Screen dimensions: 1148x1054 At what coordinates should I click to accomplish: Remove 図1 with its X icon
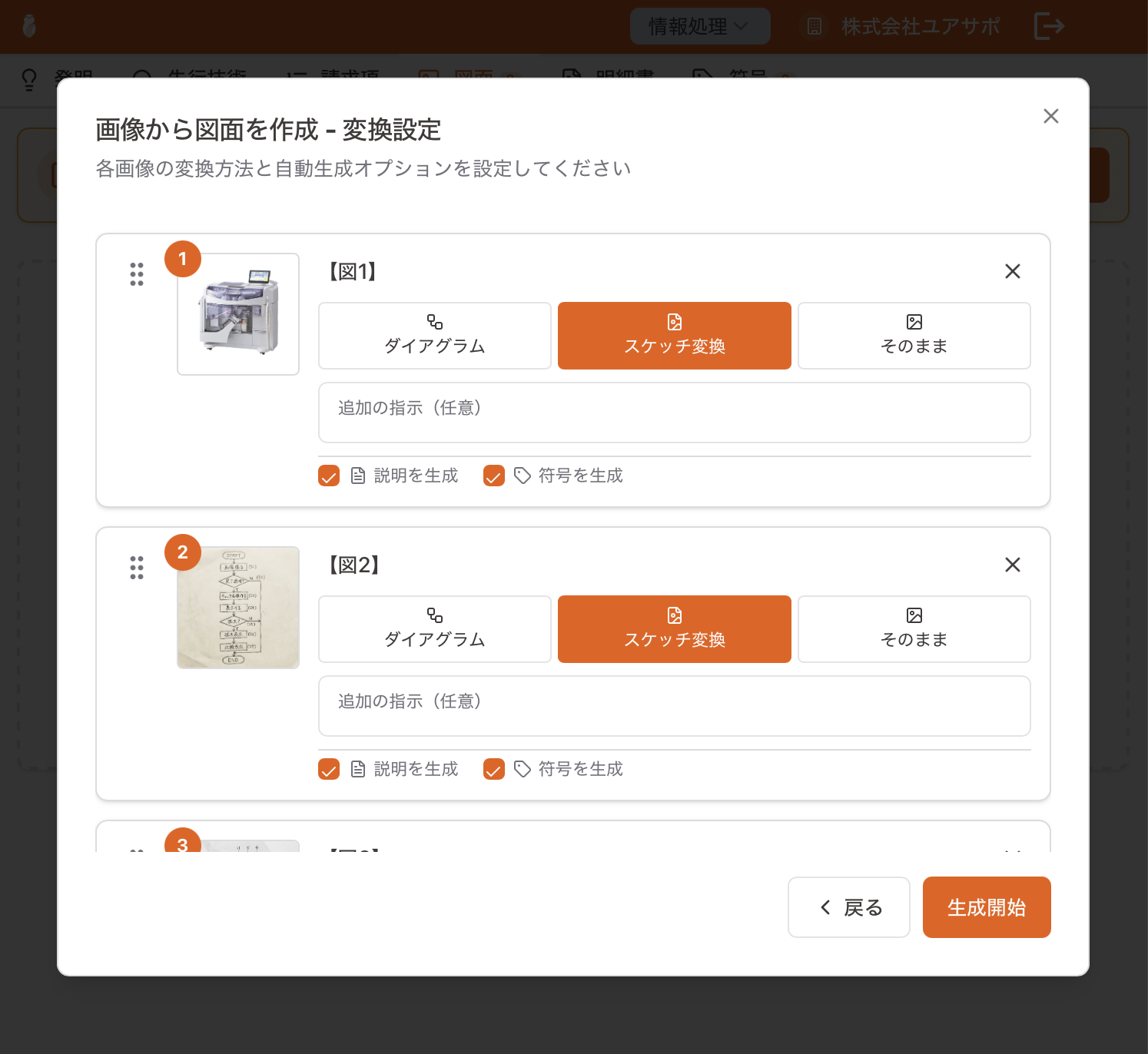[x=1012, y=271]
